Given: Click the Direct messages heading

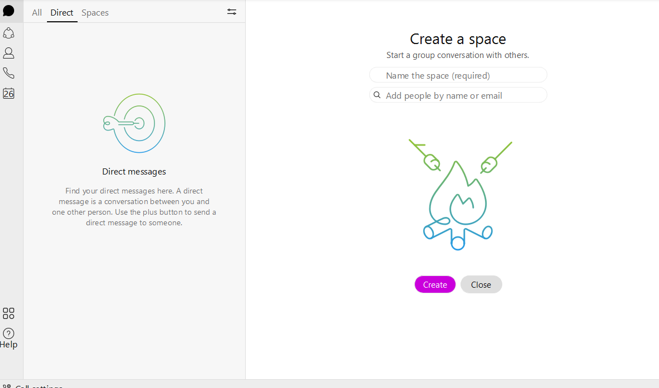Looking at the screenshot, I should click(134, 172).
